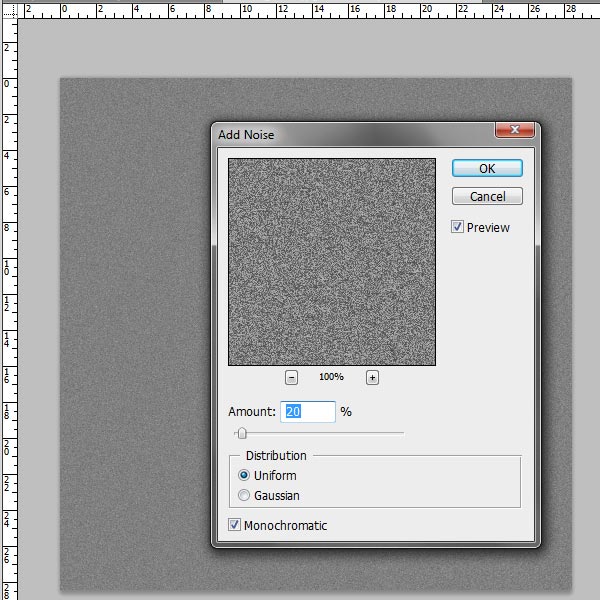Screen dimensions: 600x600
Task: Click the ruler origin corner box
Action: click(x=9, y=10)
